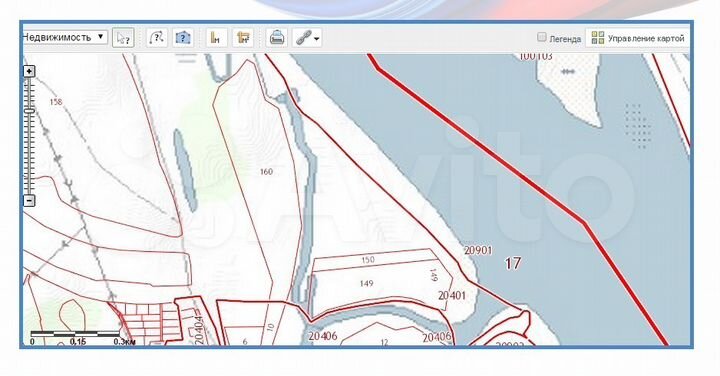Click parcel label 150 on map
This screenshot has width=720, height=376.
(368, 260)
